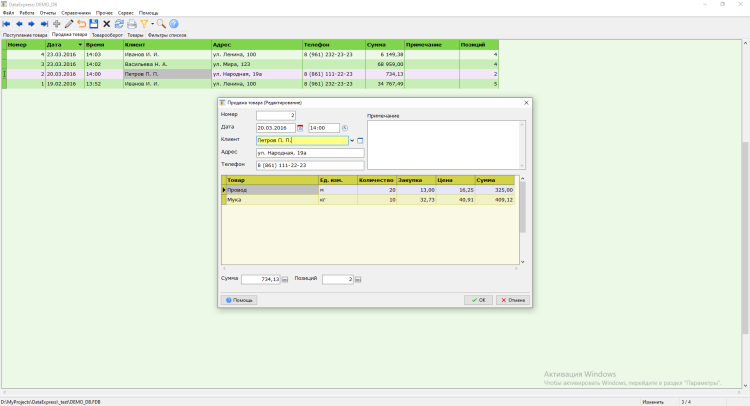Click the Номер column header in main table
This screenshot has width=750, height=406.
click(26, 44)
